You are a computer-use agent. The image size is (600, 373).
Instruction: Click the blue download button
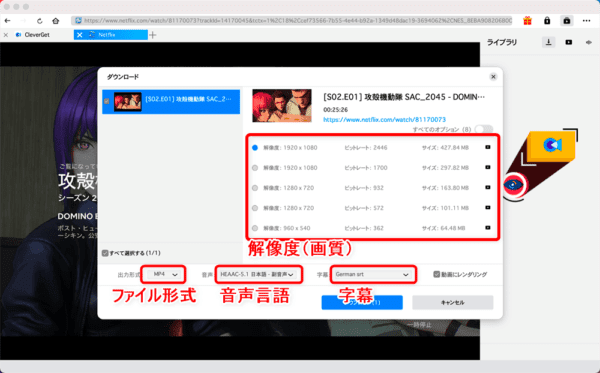(362, 302)
